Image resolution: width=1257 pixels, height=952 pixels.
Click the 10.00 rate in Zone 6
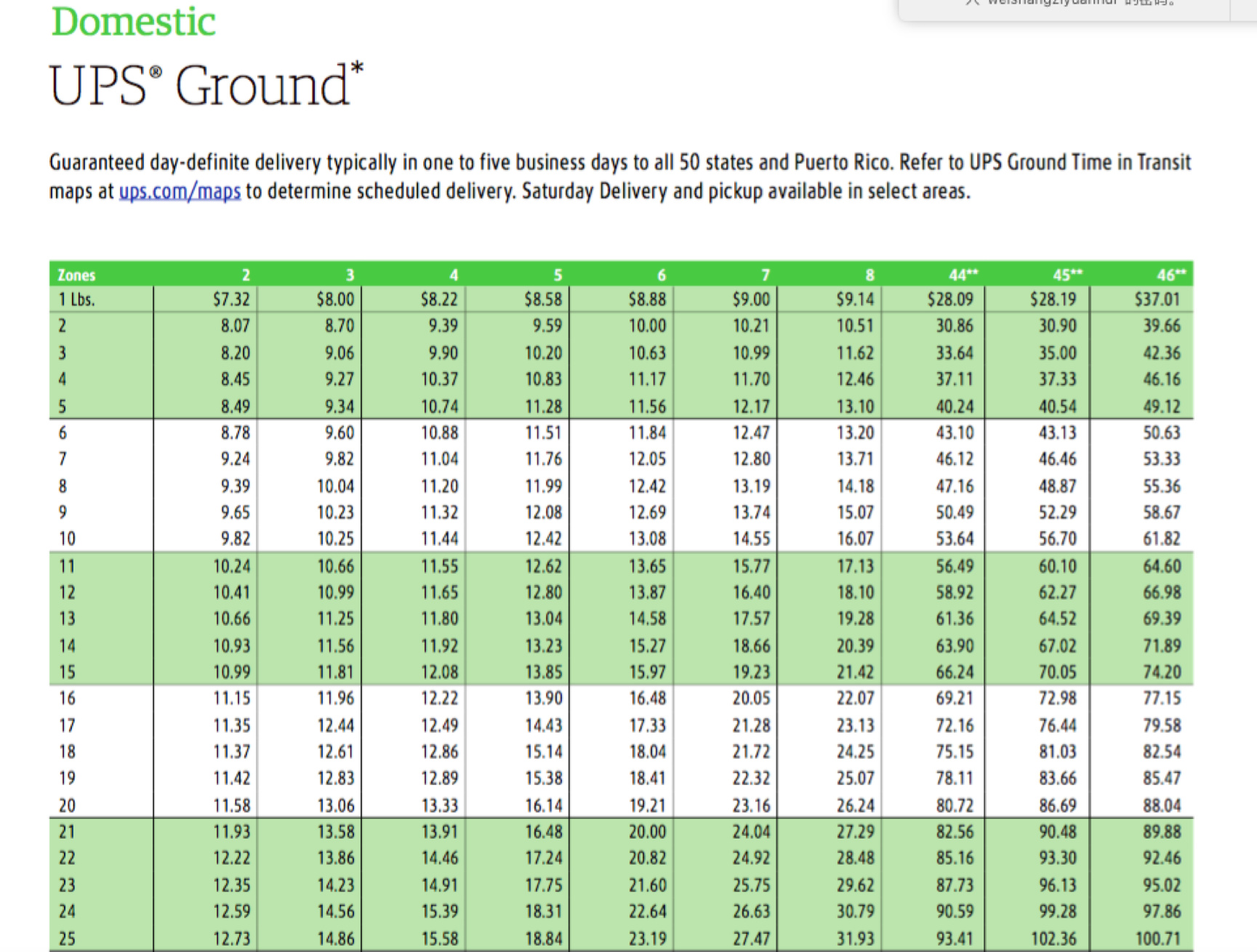click(647, 326)
